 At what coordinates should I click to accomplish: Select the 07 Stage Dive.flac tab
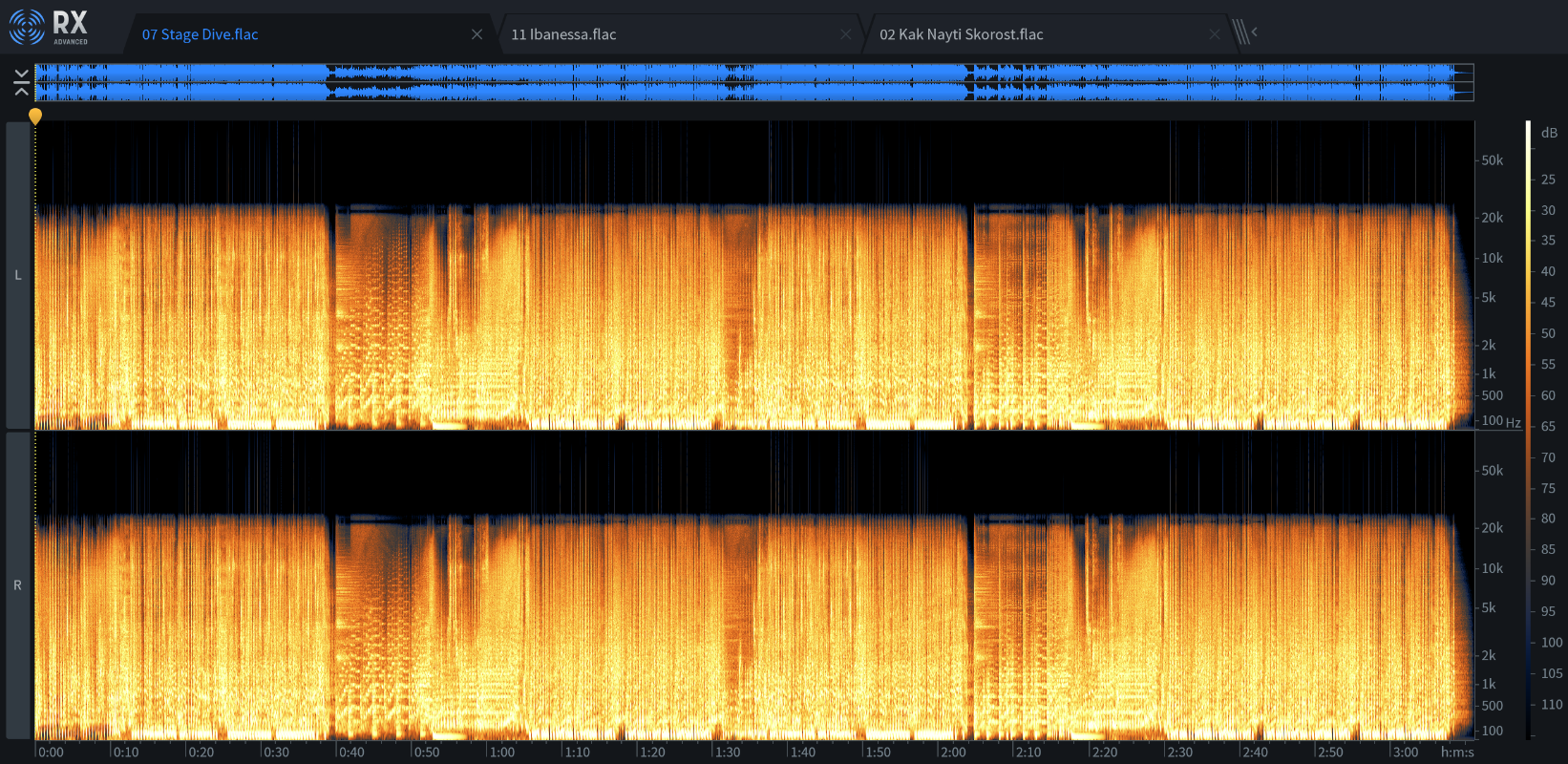(x=201, y=34)
